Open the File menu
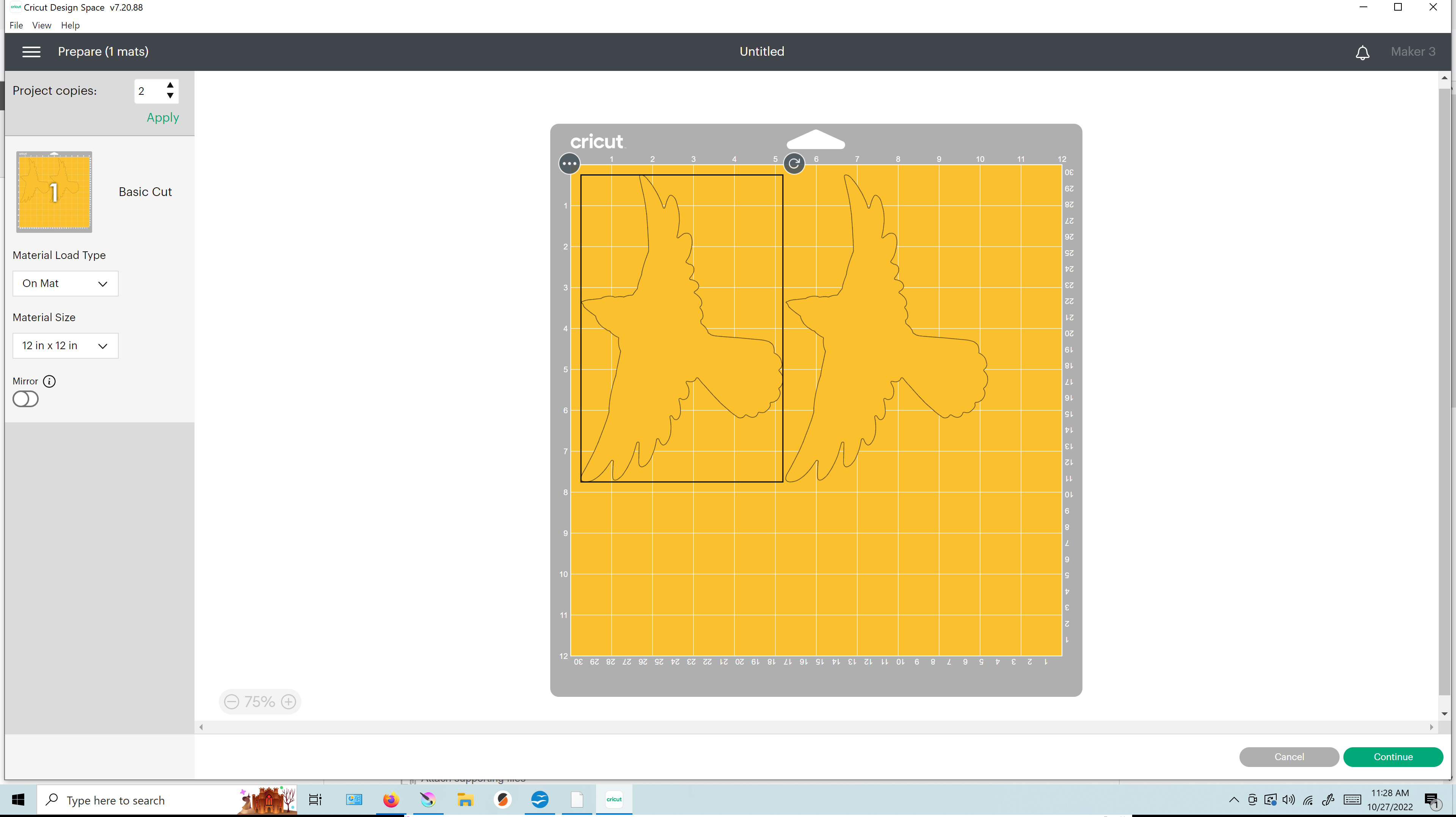This screenshot has width=1456, height=817. [16, 25]
